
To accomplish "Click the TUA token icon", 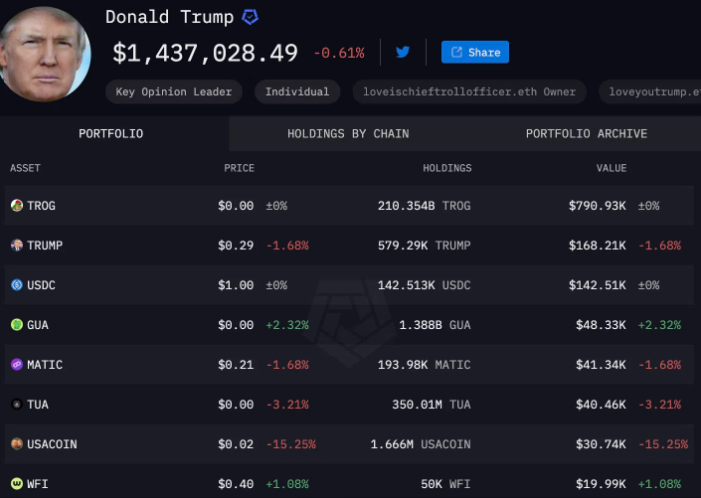I will (17, 404).
